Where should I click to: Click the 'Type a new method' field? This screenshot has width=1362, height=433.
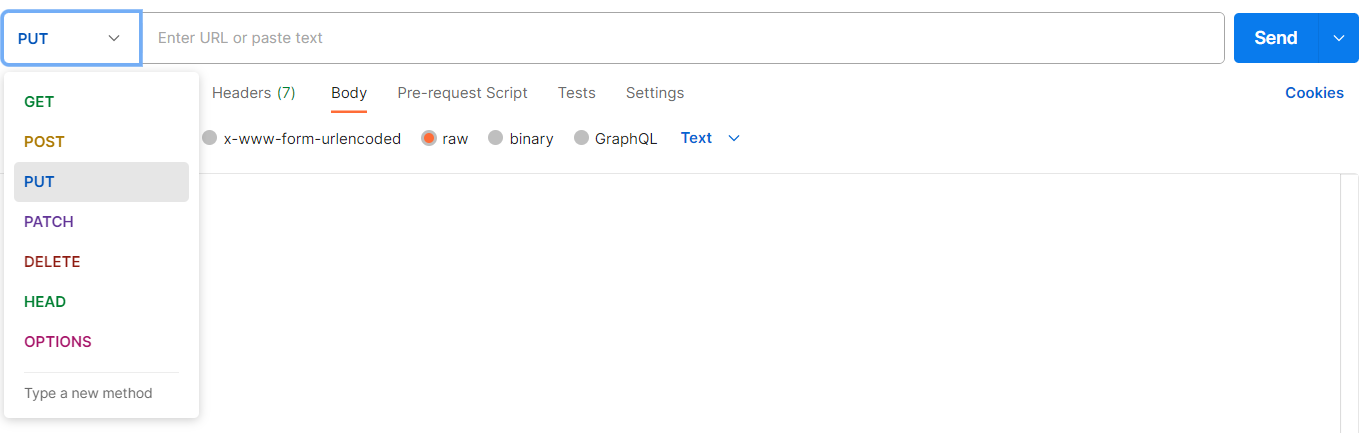coord(89,393)
